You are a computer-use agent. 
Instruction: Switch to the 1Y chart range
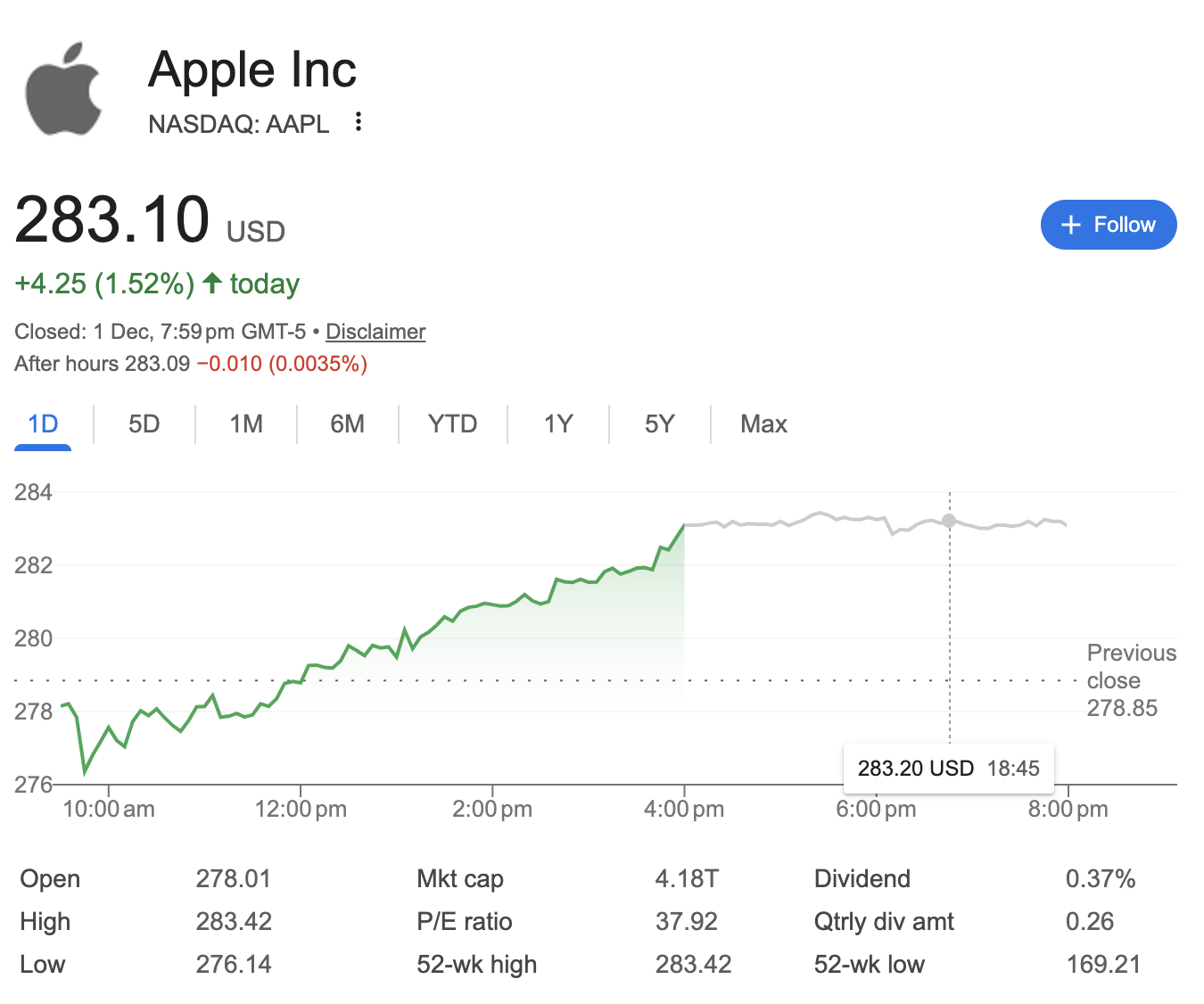(x=557, y=424)
